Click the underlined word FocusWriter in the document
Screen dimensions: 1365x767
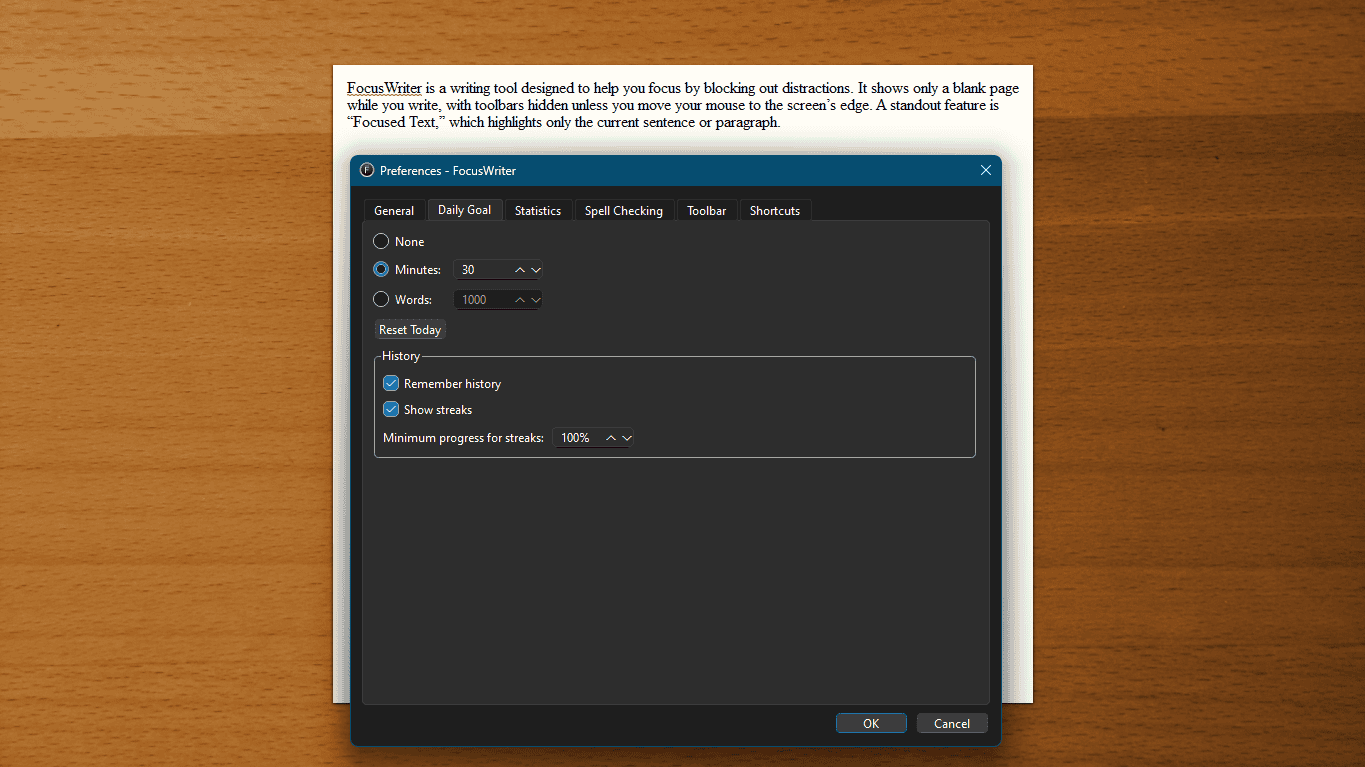point(384,88)
